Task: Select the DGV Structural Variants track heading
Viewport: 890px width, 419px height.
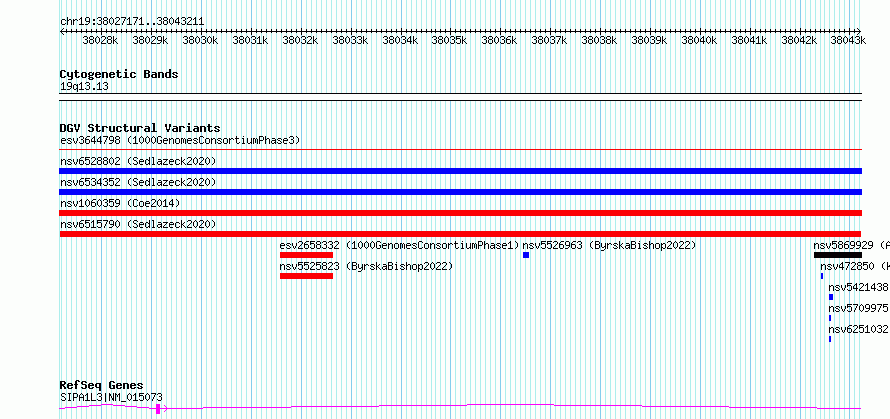Action: [140, 128]
